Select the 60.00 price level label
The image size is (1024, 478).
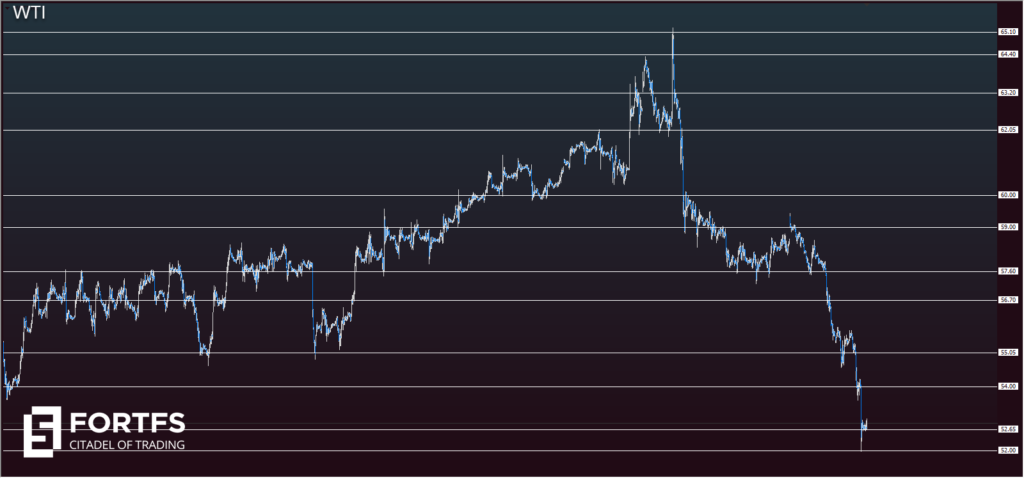(1007, 195)
